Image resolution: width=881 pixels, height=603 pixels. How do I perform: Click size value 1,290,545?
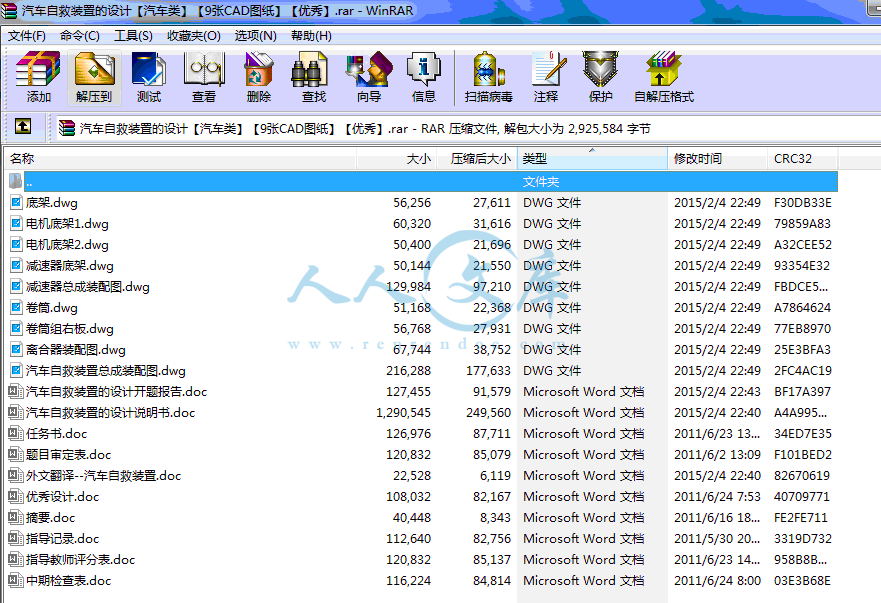click(403, 412)
